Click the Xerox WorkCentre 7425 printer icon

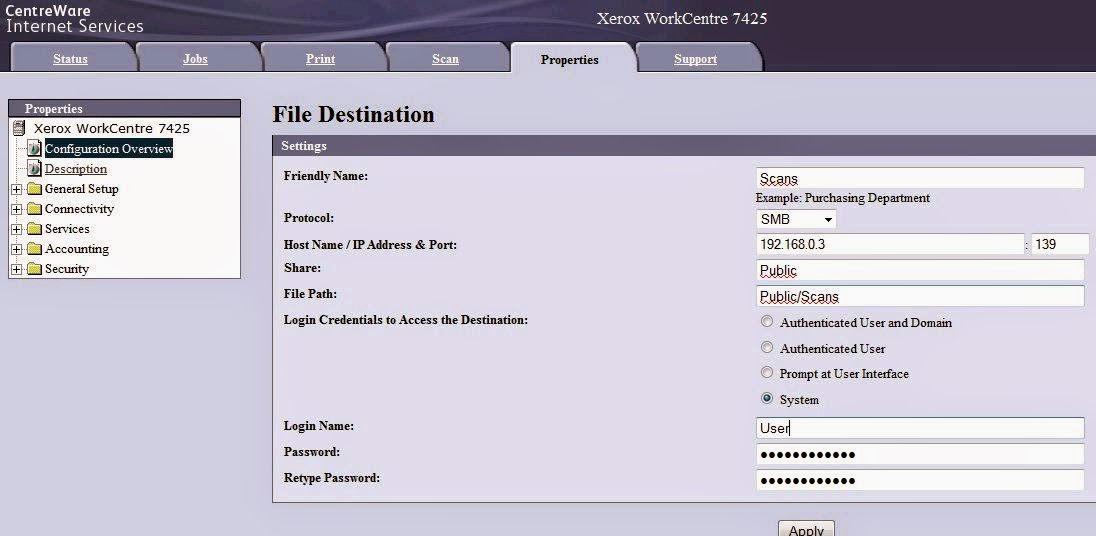(19, 129)
